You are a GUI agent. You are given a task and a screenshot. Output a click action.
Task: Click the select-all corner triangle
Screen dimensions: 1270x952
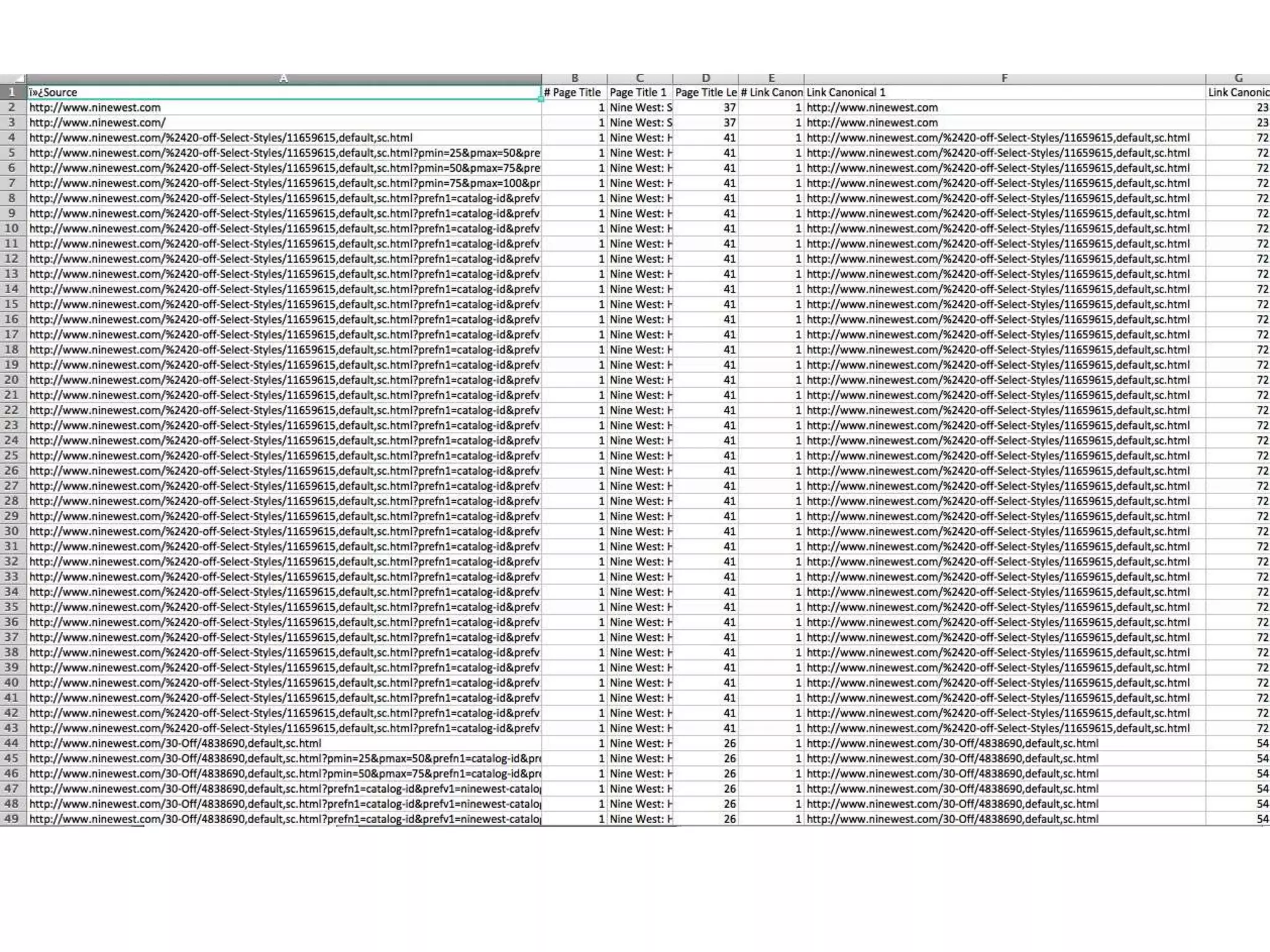click(x=20, y=79)
